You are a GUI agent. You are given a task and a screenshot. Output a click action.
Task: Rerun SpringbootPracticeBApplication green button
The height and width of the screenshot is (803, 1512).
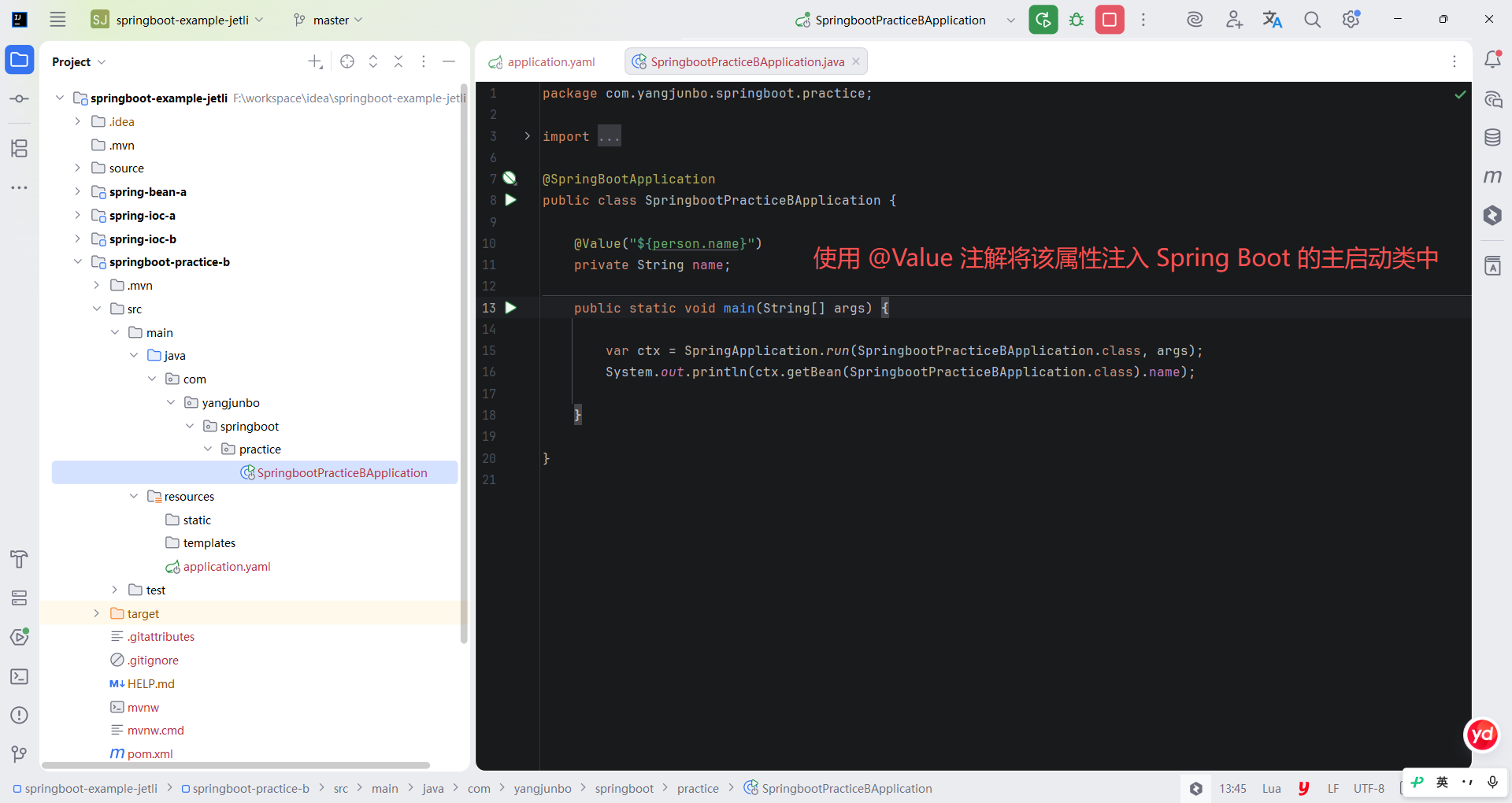pyautogui.click(x=1043, y=20)
